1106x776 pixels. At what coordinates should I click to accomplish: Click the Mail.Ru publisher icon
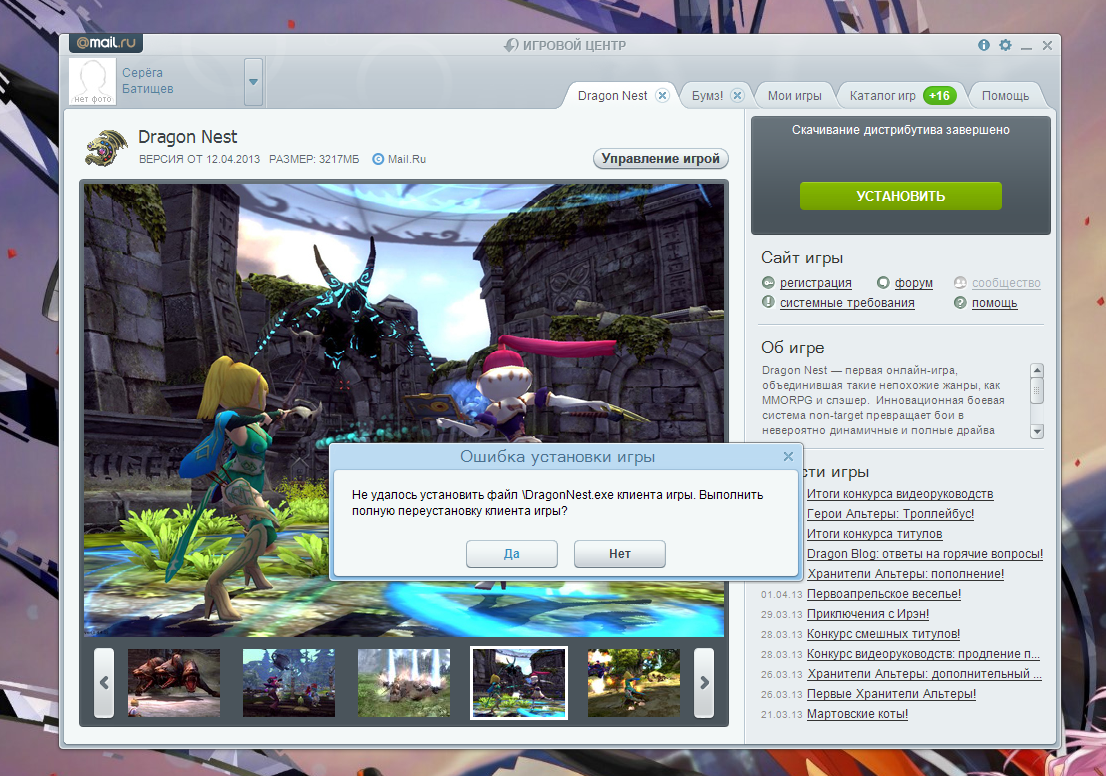[378, 159]
